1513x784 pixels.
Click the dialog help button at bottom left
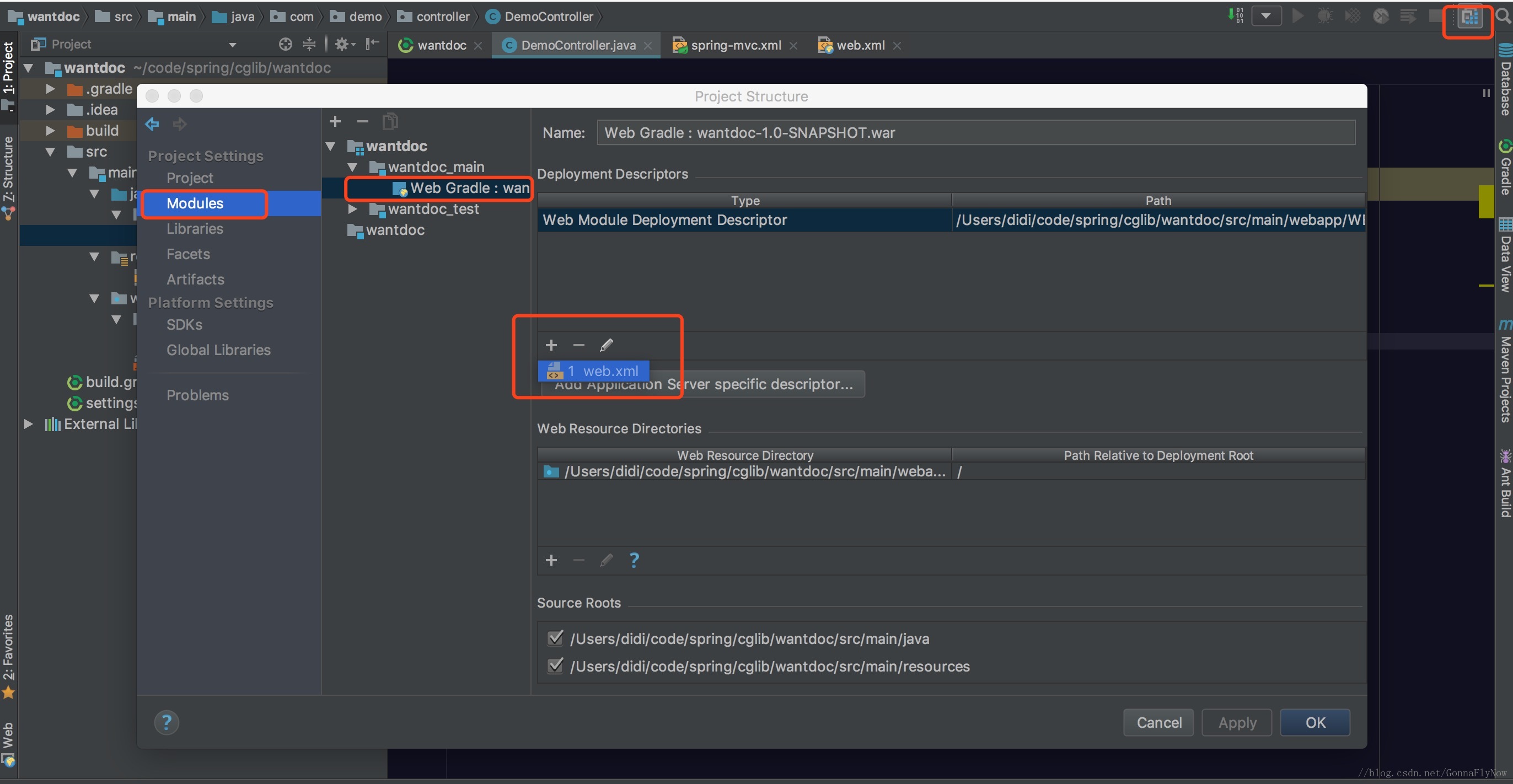(167, 722)
